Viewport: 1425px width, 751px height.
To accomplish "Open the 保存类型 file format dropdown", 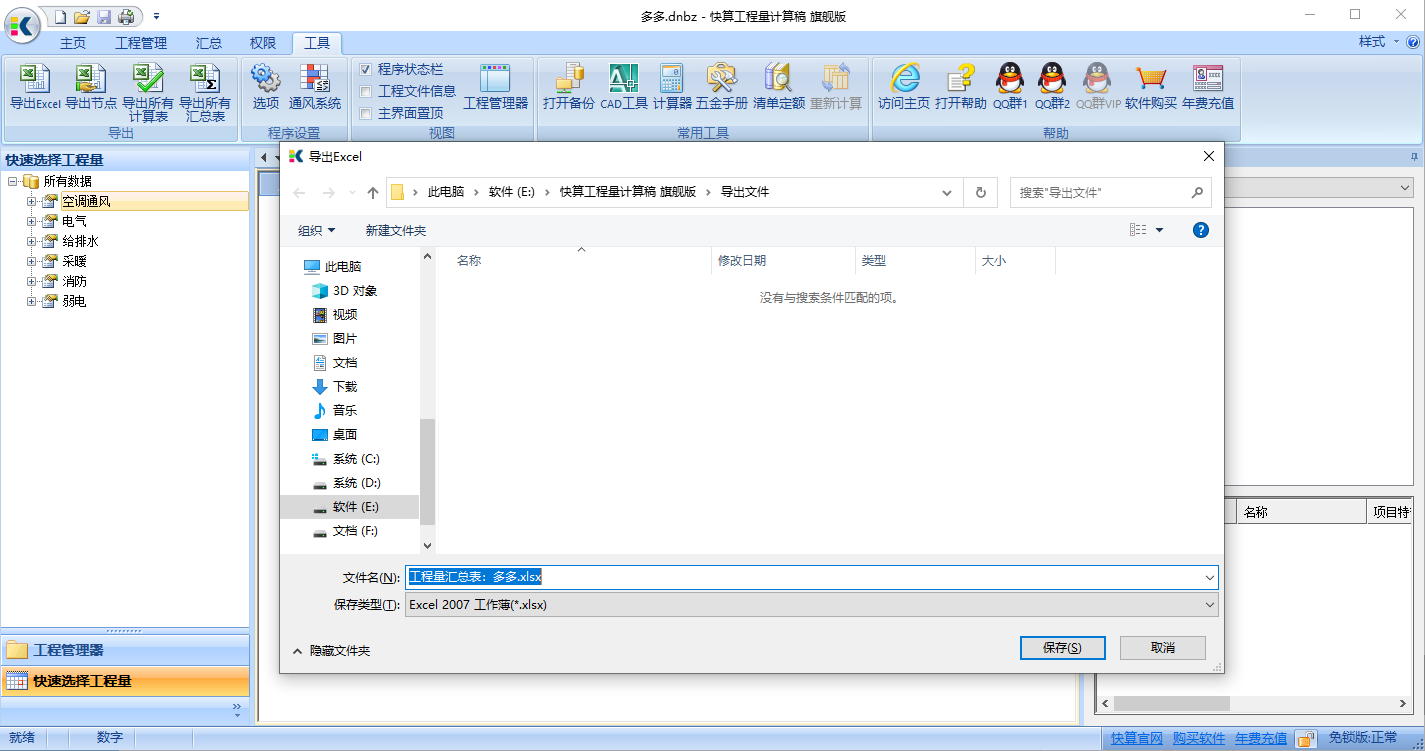I will (1208, 604).
